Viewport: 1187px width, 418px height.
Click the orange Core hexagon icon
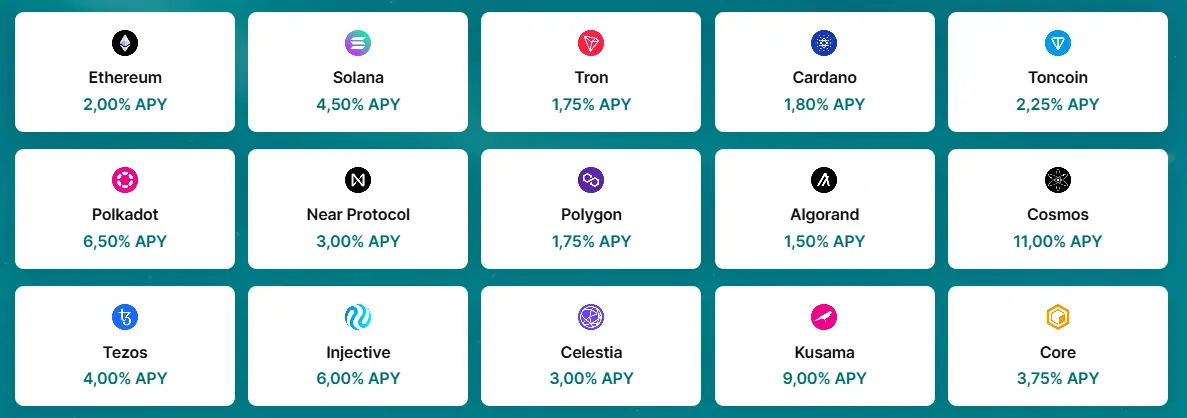(1058, 317)
